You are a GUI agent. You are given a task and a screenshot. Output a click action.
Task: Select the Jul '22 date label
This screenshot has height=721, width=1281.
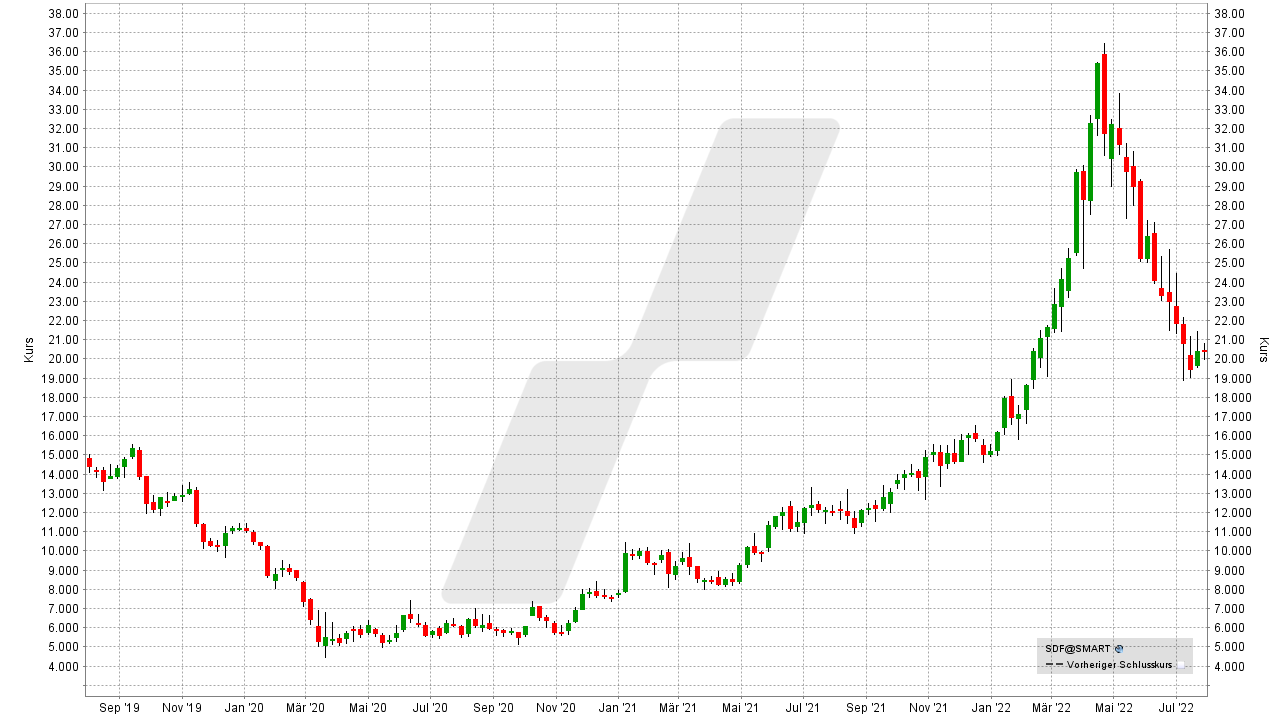coord(1175,708)
